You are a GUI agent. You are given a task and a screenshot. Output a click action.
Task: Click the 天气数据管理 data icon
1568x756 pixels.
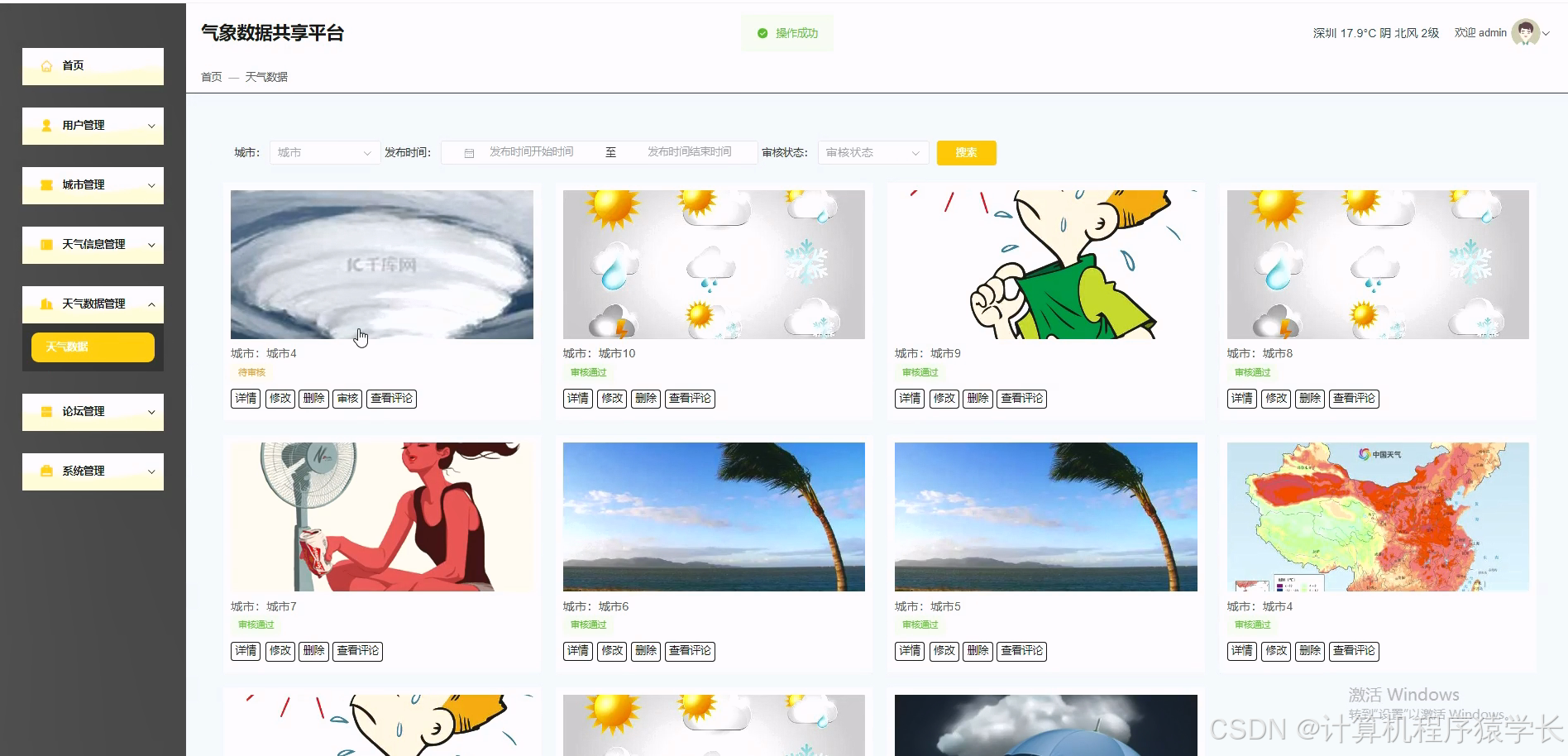[46, 304]
